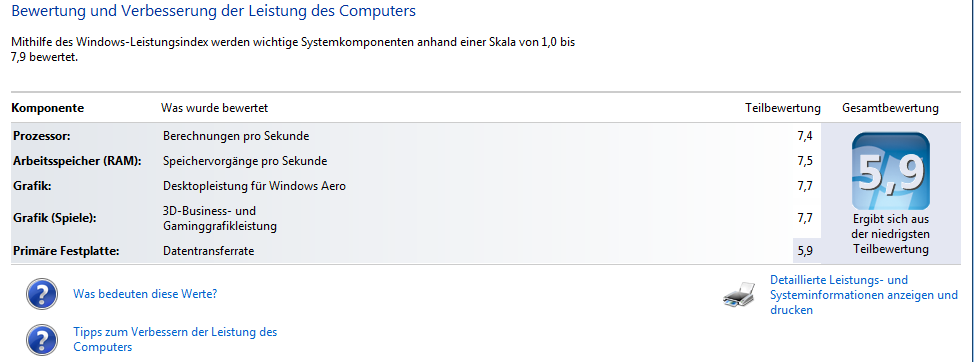Click the Prozessor subscore 7,4

(x=804, y=136)
